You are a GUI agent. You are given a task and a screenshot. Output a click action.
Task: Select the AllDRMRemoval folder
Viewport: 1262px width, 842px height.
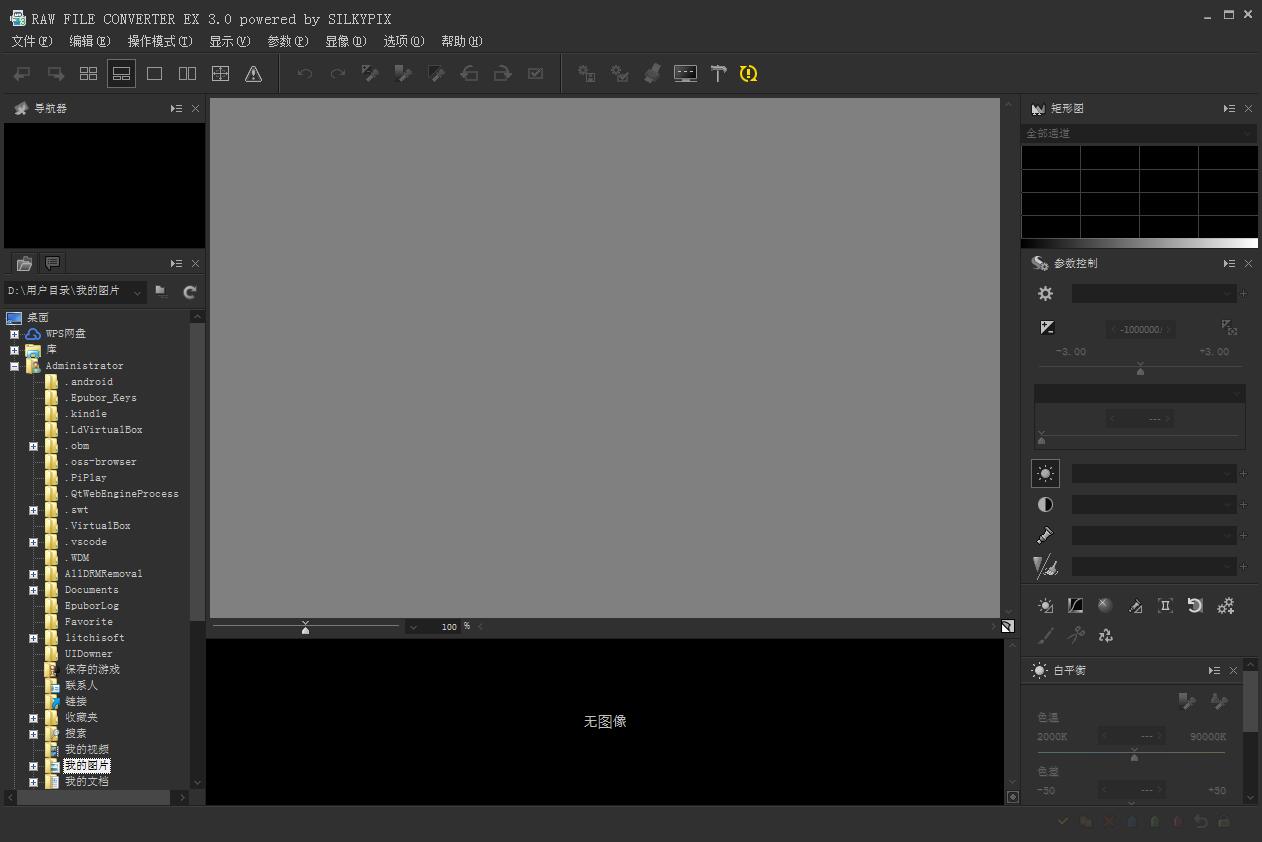[103, 574]
